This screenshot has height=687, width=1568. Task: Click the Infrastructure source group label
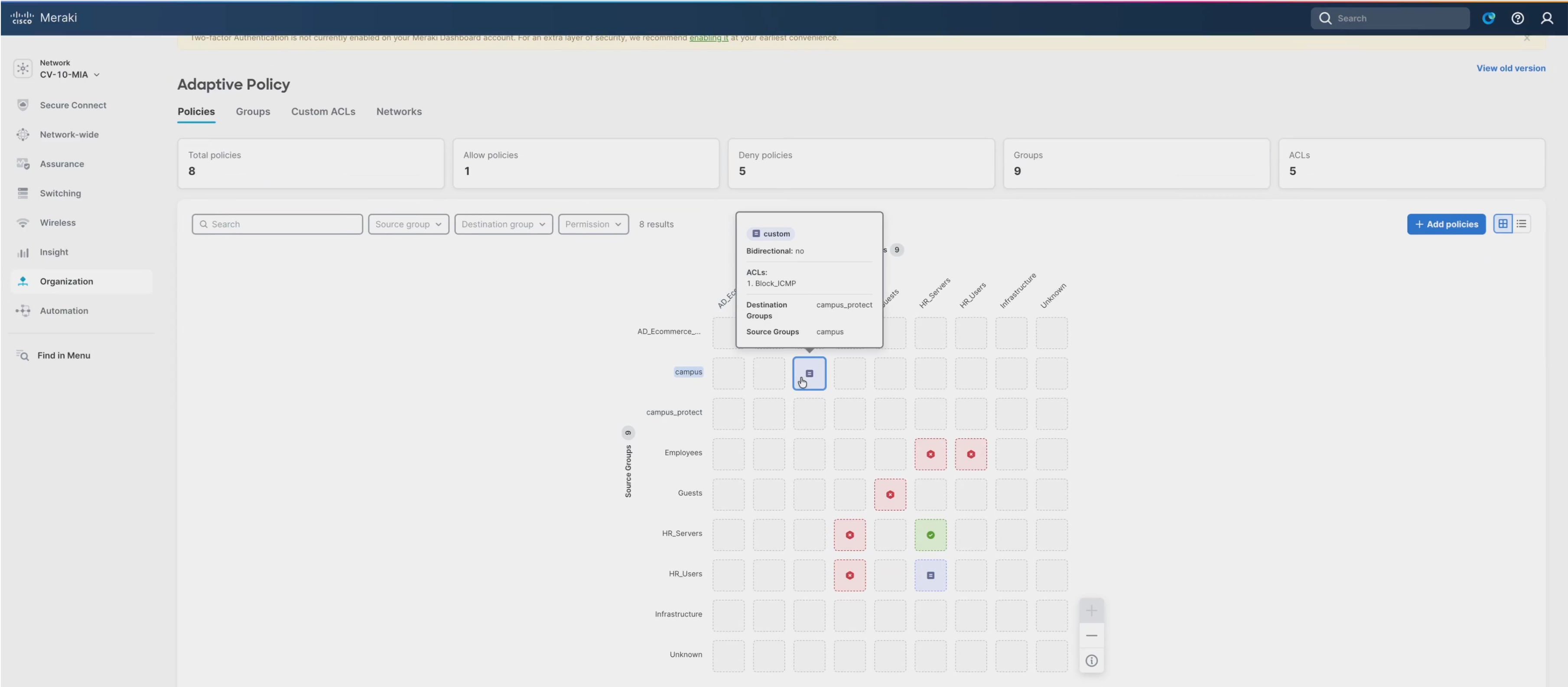[678, 614]
